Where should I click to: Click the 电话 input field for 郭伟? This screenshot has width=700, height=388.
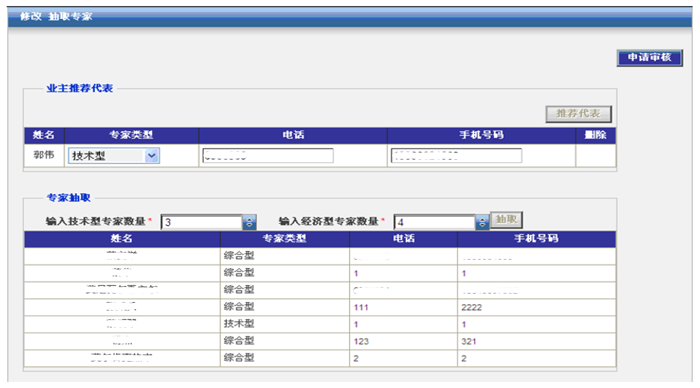[x=268, y=156]
